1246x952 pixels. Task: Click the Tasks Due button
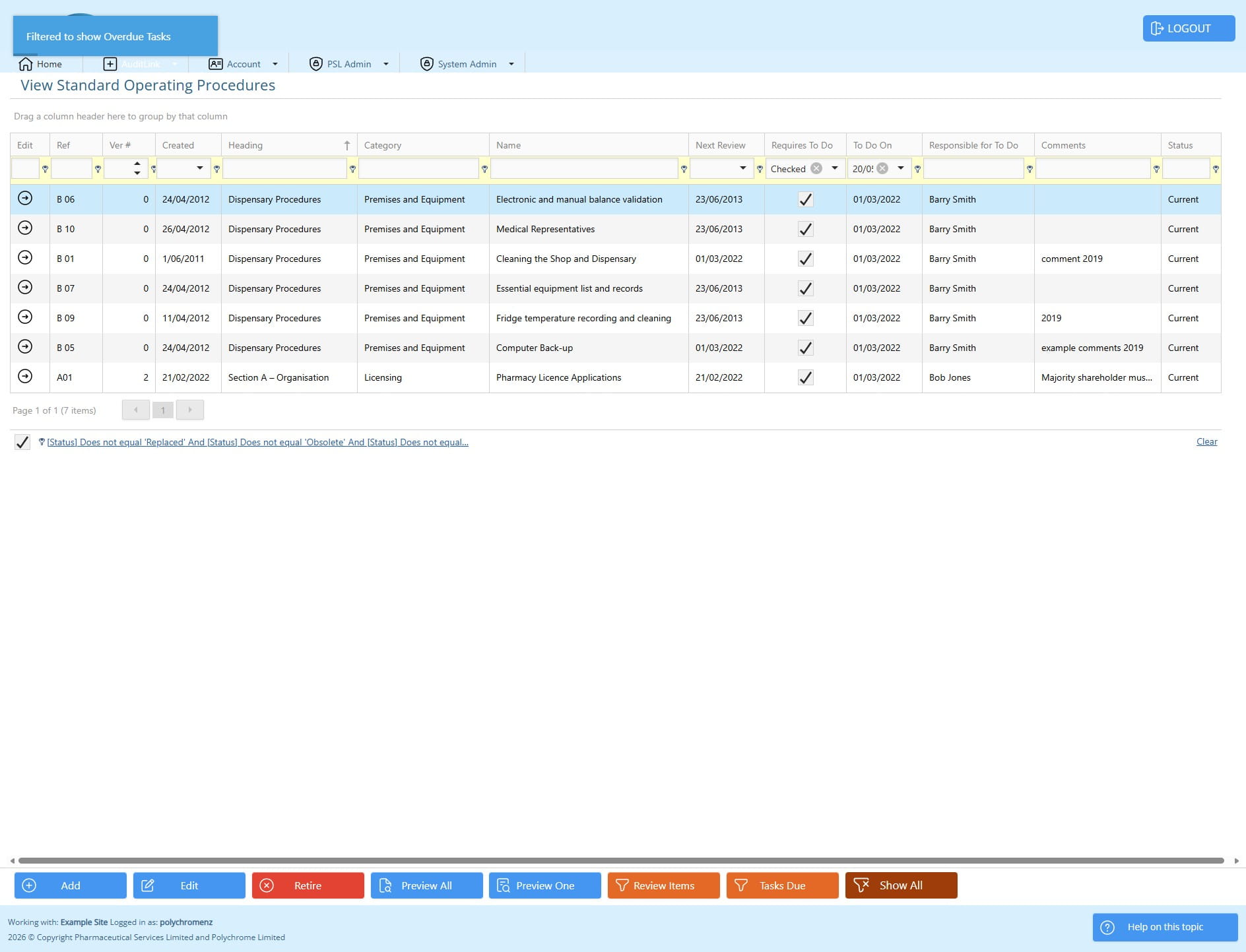pos(782,885)
